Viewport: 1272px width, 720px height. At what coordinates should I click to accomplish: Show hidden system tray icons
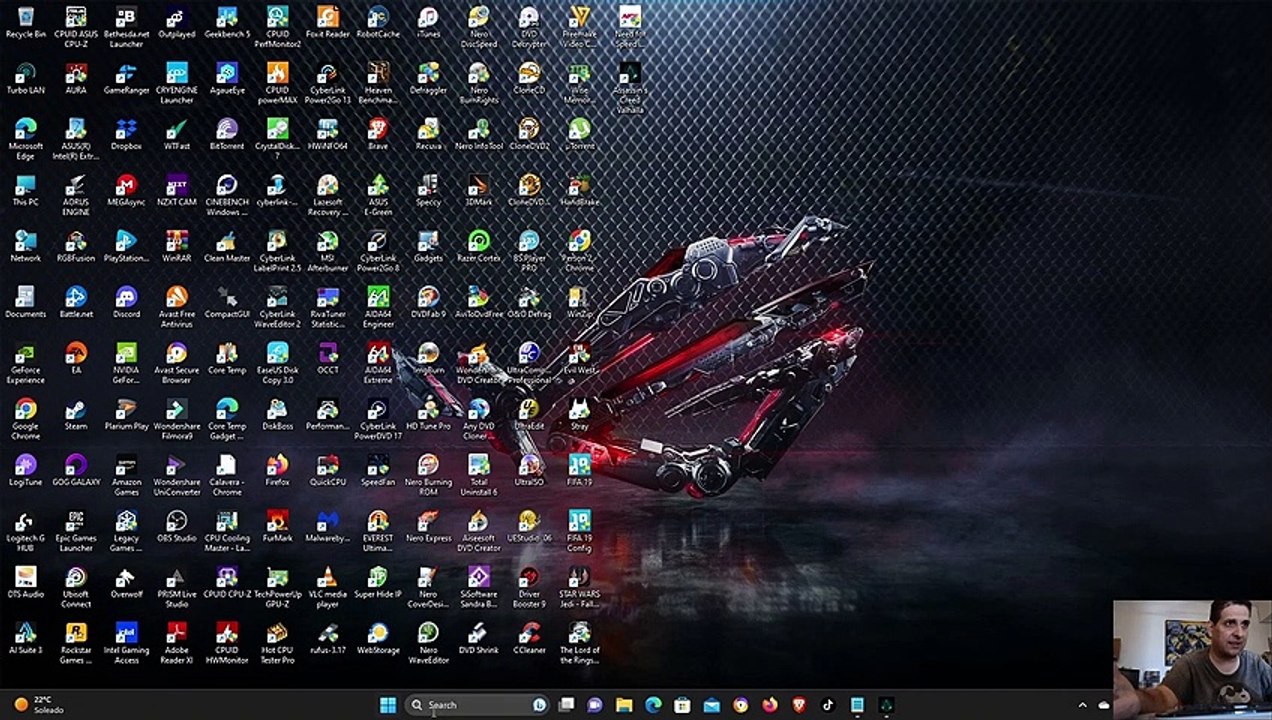(x=1082, y=705)
